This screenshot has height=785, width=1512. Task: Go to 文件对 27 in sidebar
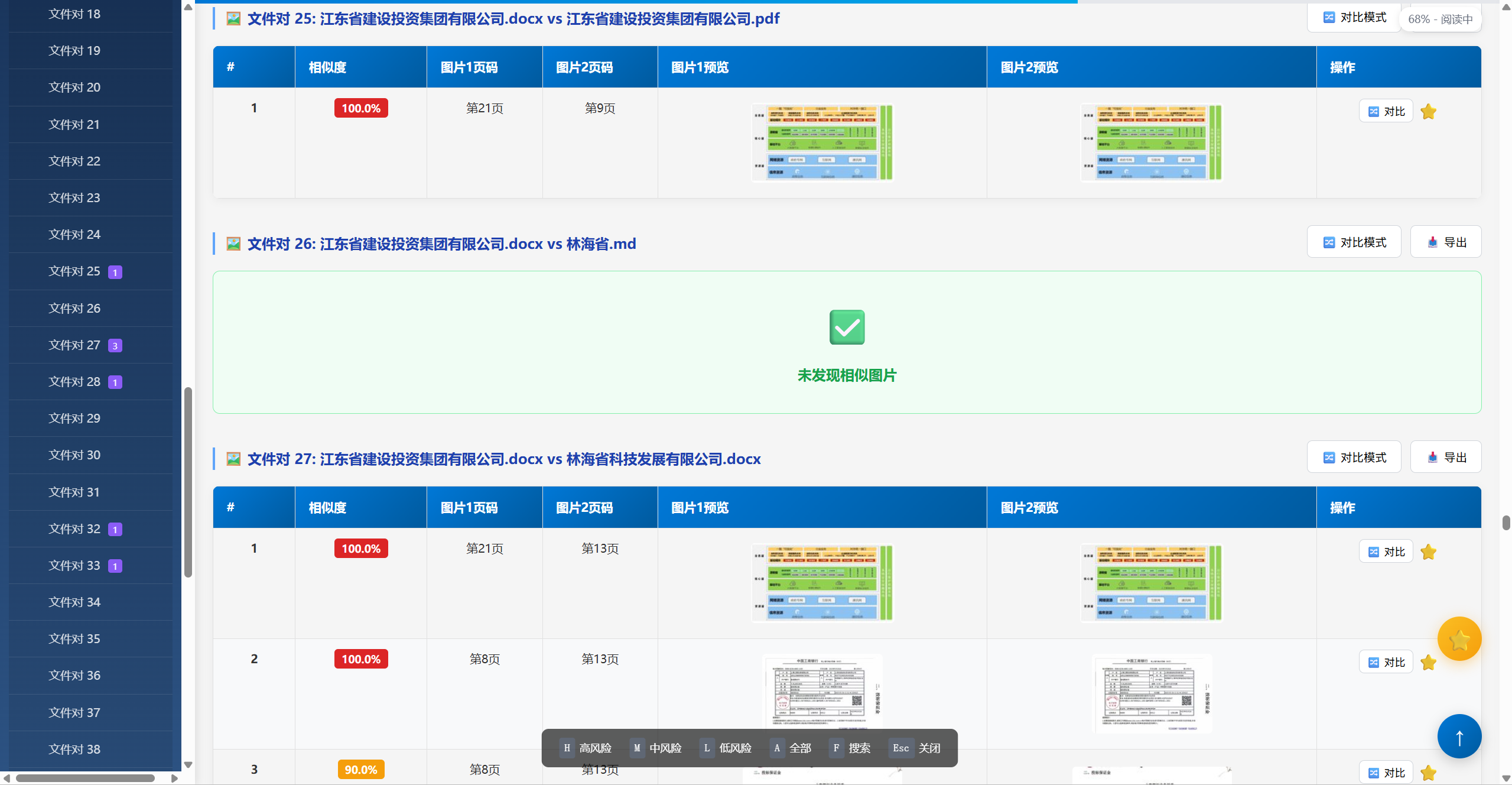tap(91, 345)
